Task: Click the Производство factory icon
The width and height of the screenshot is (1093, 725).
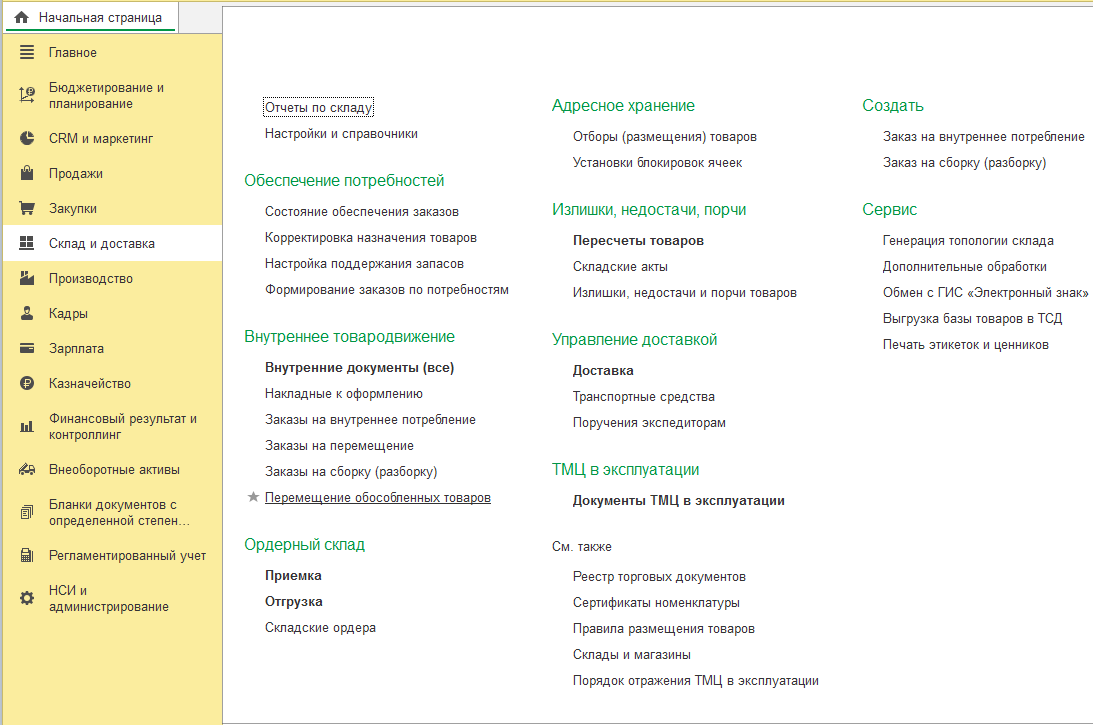Action: tap(27, 279)
